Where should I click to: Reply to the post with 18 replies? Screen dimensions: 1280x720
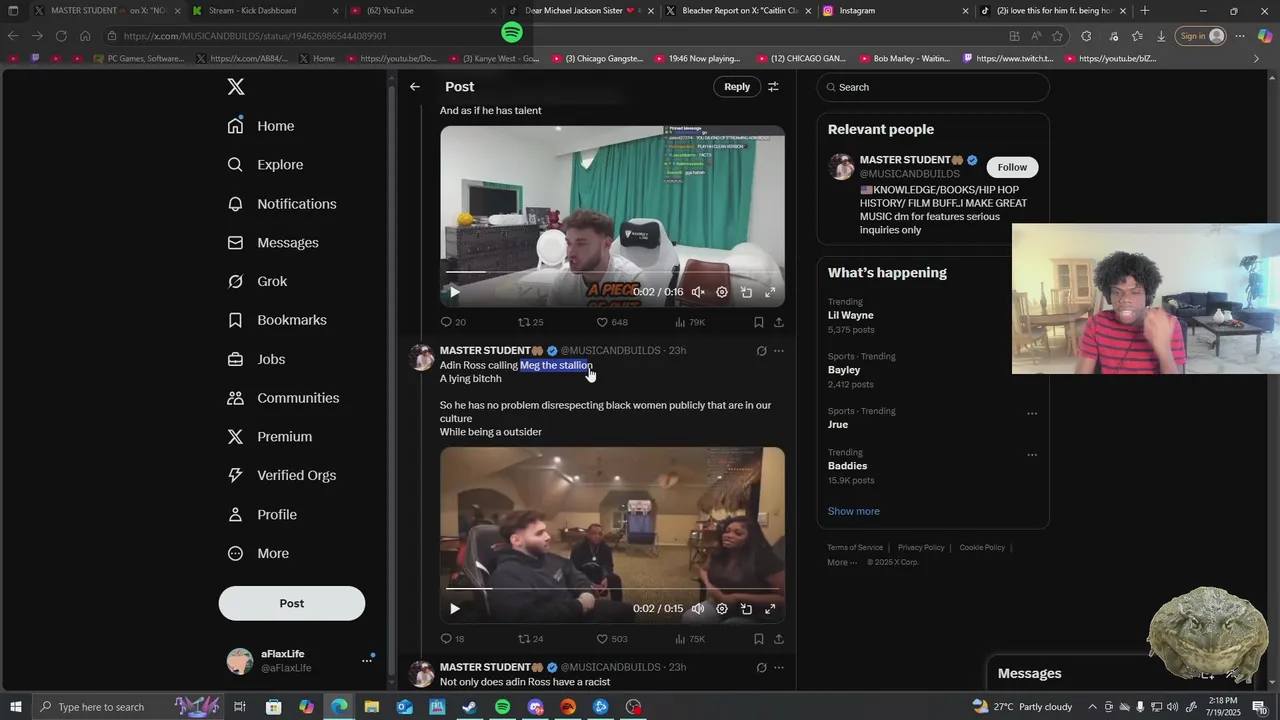pos(453,639)
